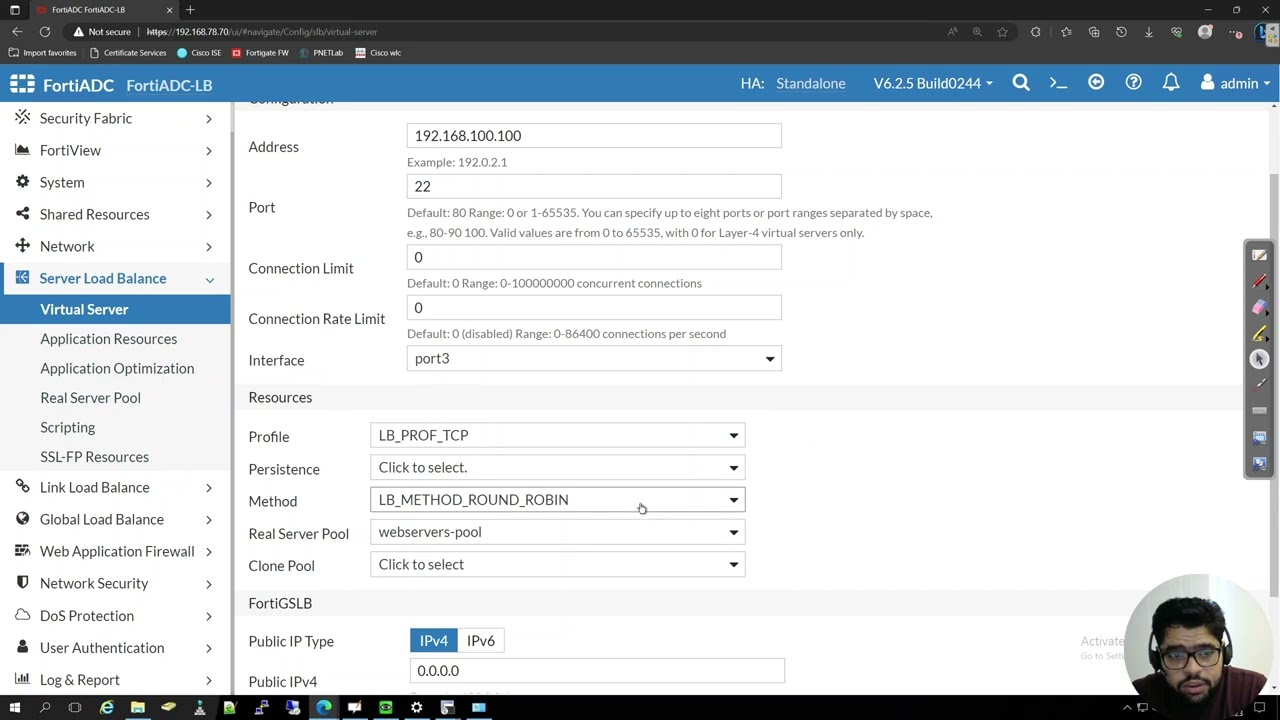Click the circular back-arrow icon in the header
Screen dimensions: 1280x720
click(x=1096, y=83)
